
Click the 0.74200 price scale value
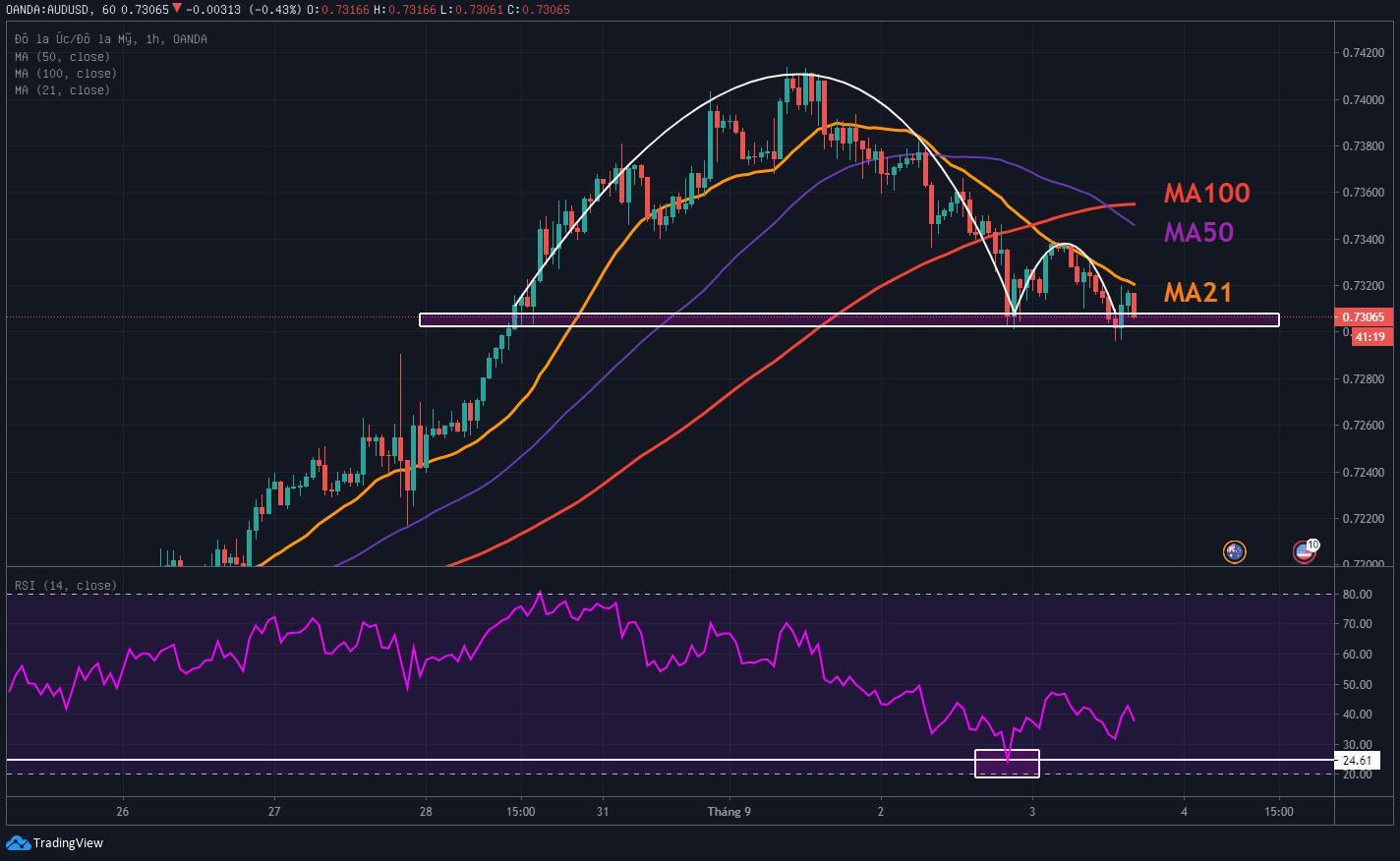(1364, 53)
